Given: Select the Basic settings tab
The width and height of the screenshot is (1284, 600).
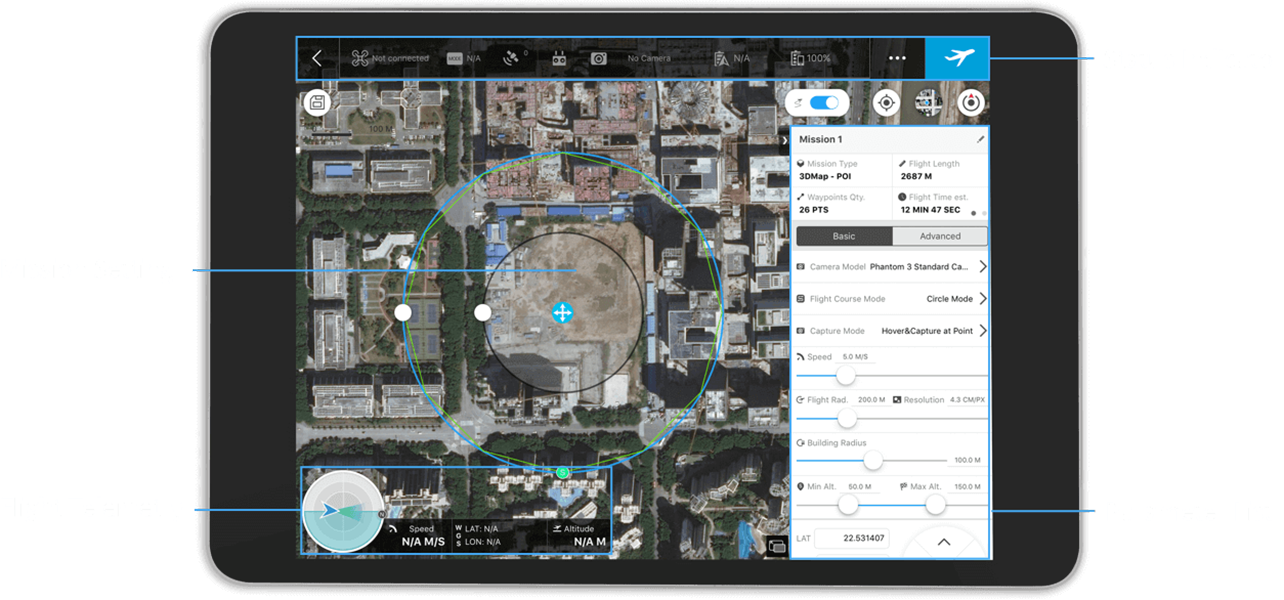Looking at the screenshot, I should pyautogui.click(x=844, y=236).
